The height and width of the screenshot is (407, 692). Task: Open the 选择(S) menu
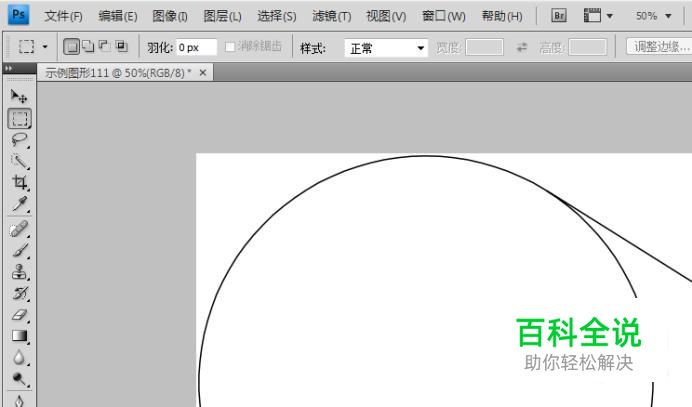point(277,16)
